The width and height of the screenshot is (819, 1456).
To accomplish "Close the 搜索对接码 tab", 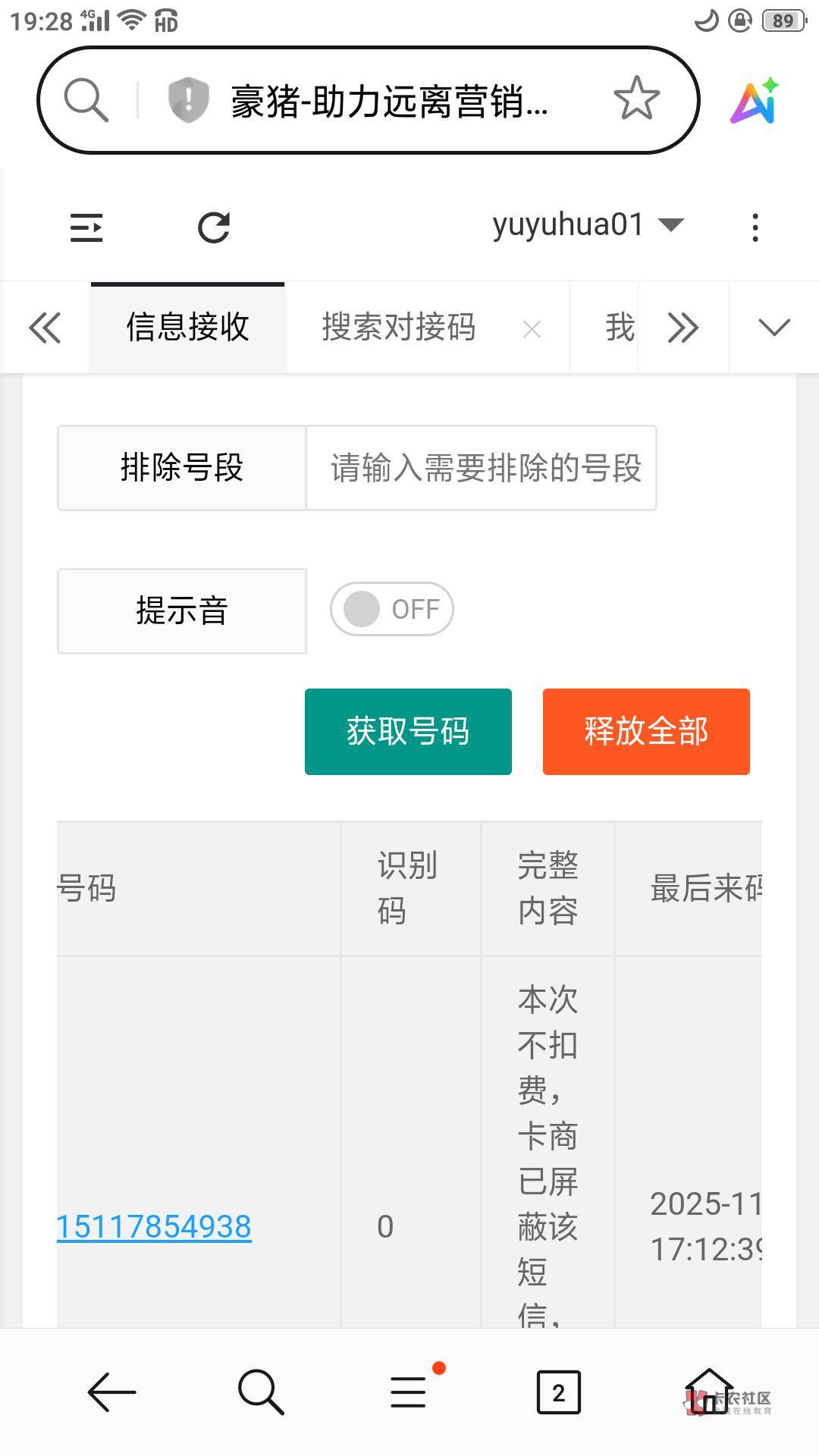I will coord(532,329).
